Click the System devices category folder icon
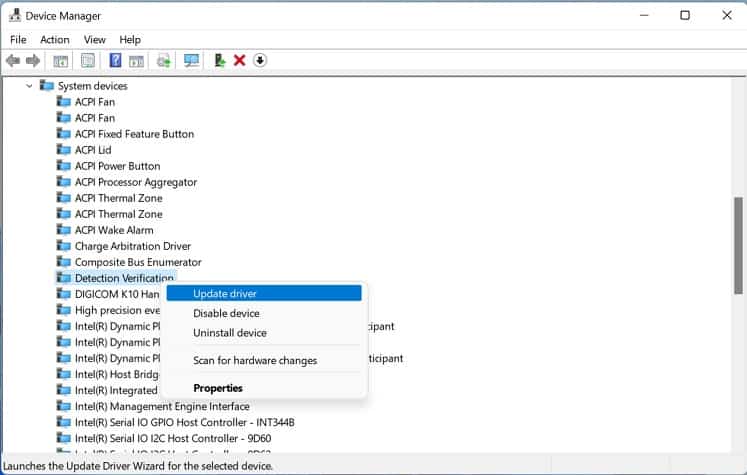The height and width of the screenshot is (475, 747). tap(47, 85)
